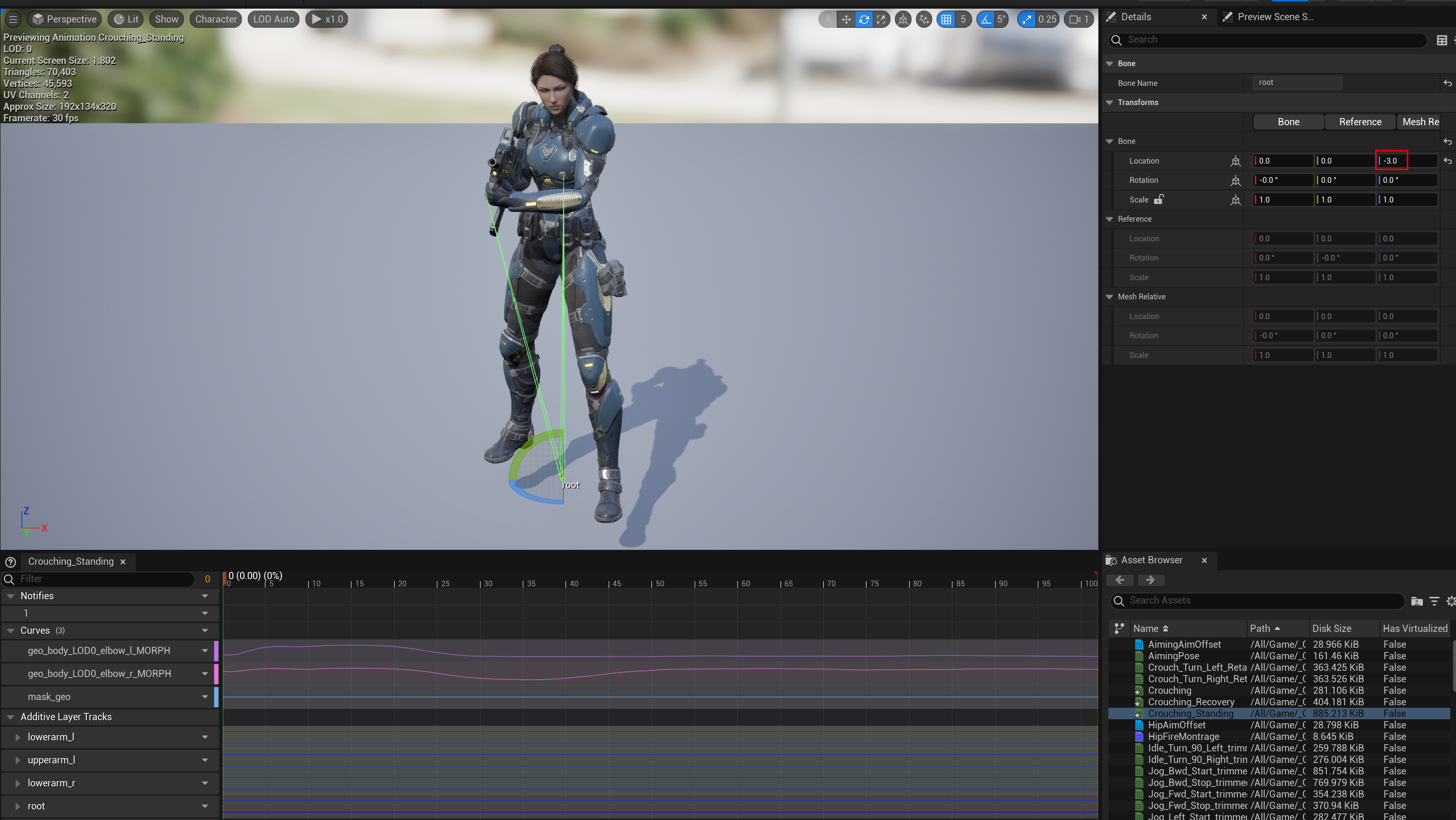The width and height of the screenshot is (1456, 820).
Task: Click the Search Assets input field
Action: (x=1261, y=601)
